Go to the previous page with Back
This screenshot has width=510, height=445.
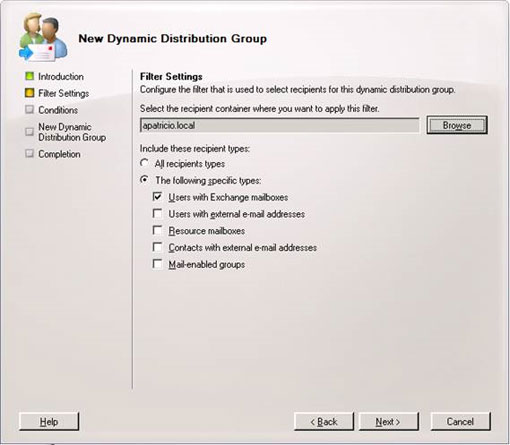(324, 422)
